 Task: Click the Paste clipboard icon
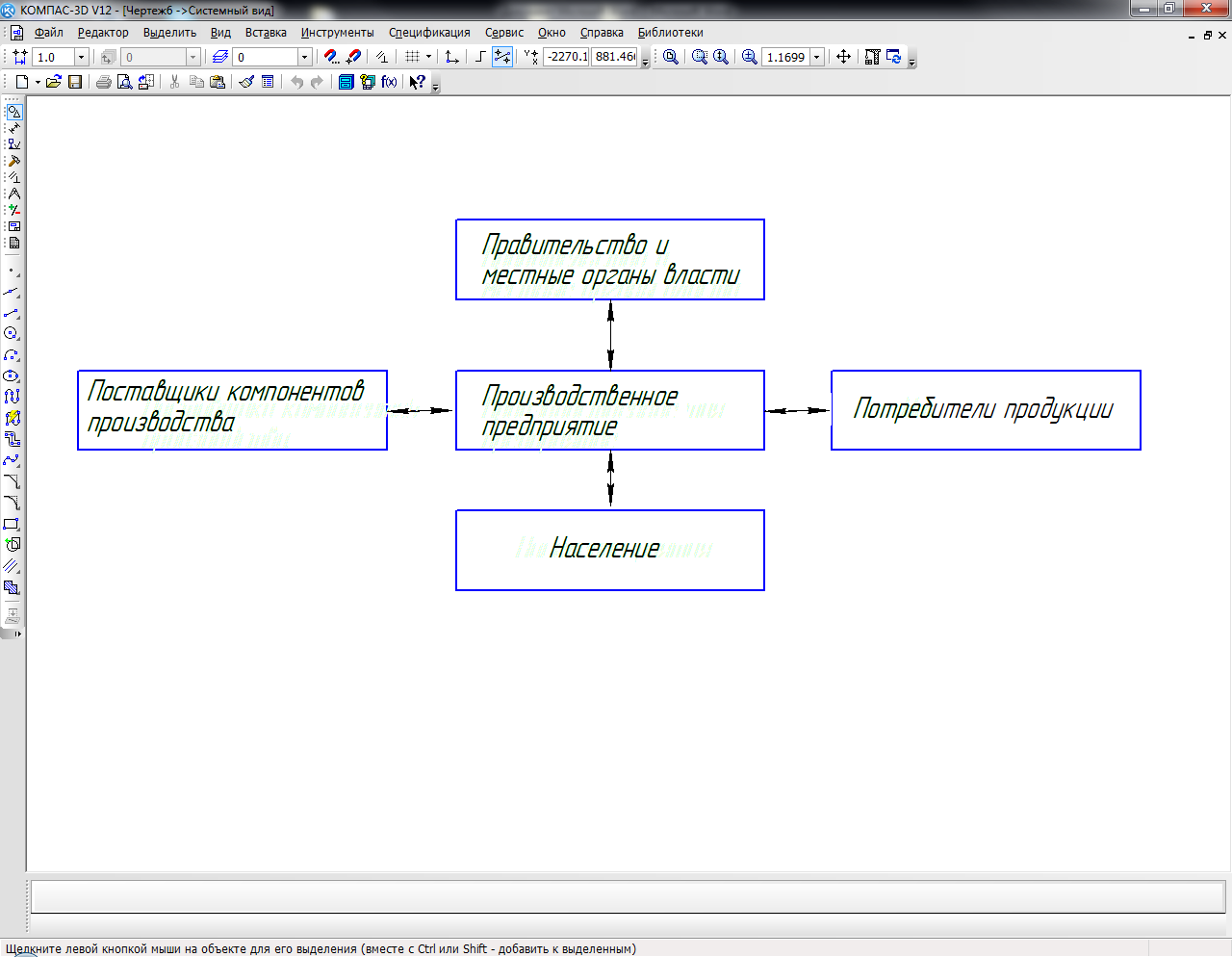[218, 82]
